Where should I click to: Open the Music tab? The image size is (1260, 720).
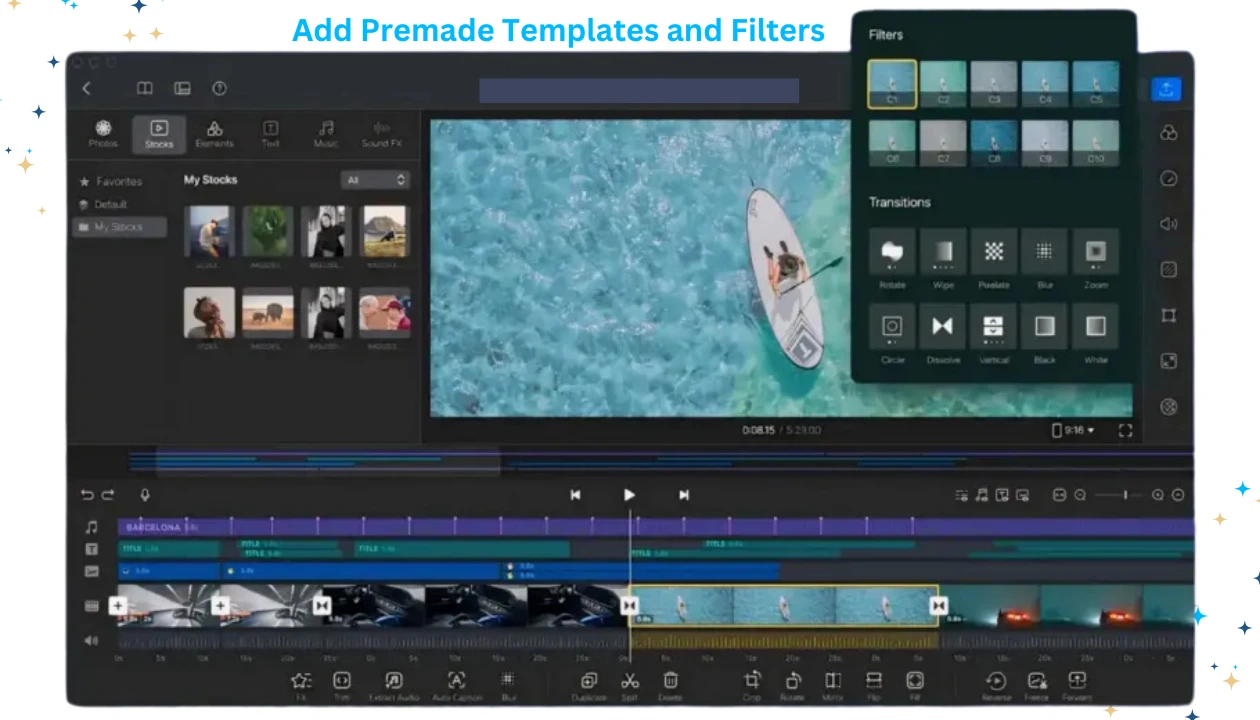point(326,134)
